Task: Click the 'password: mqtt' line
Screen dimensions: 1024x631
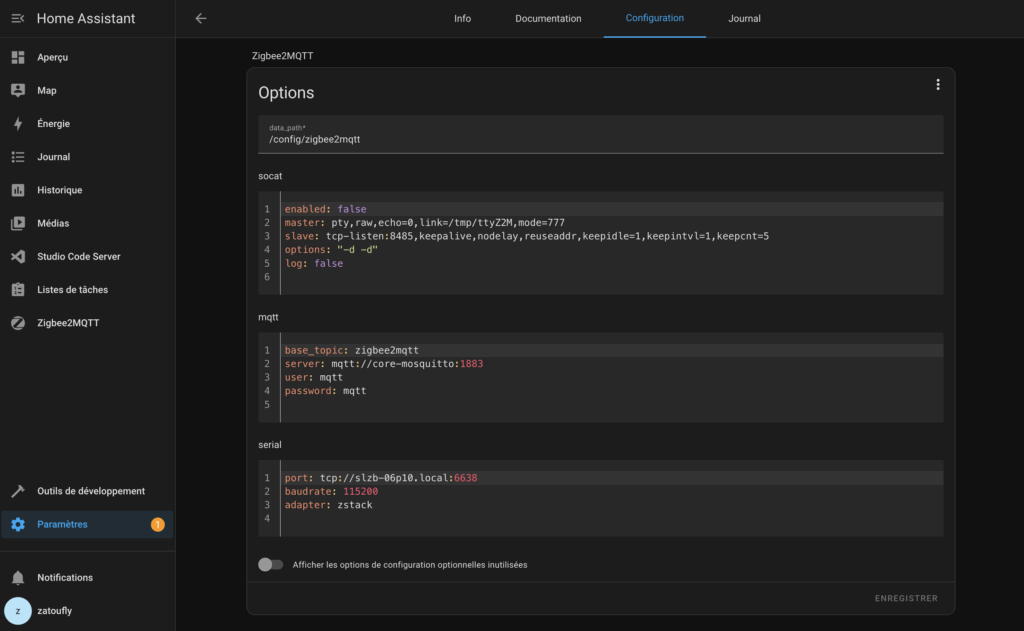Action: (x=612, y=391)
